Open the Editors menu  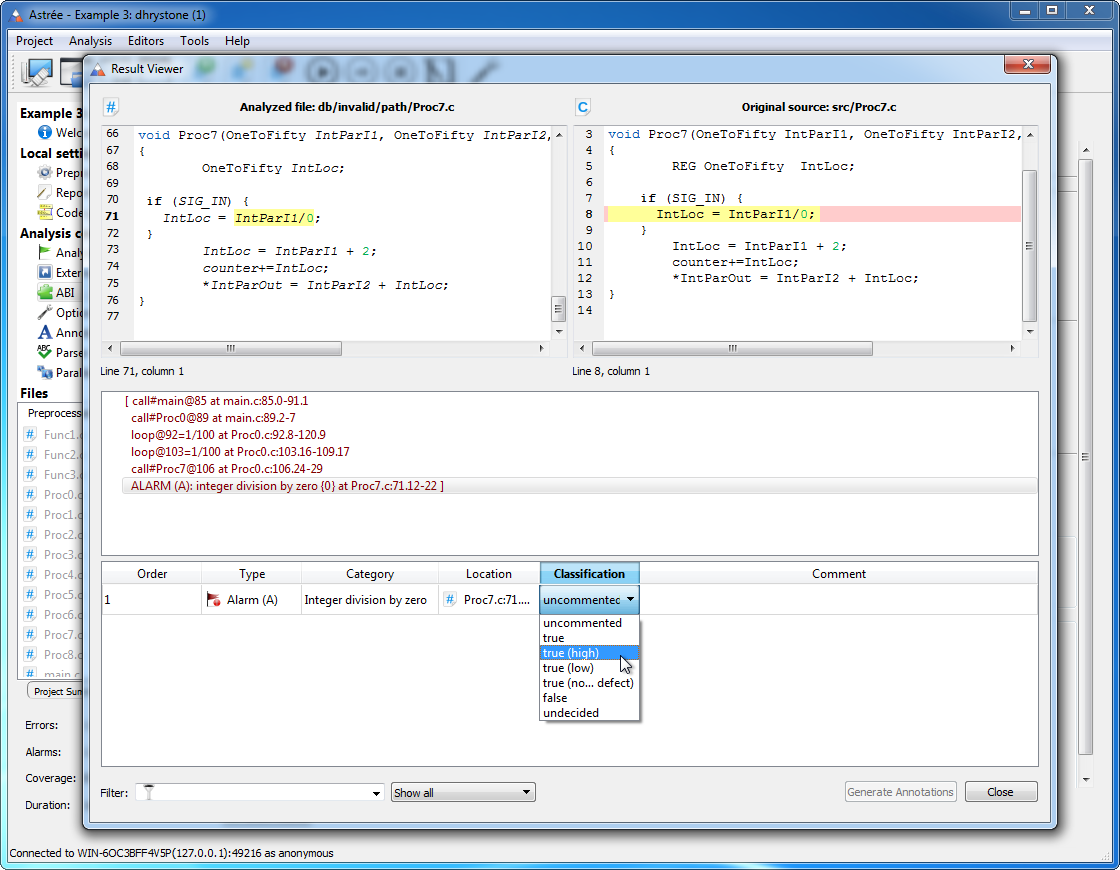tap(146, 41)
